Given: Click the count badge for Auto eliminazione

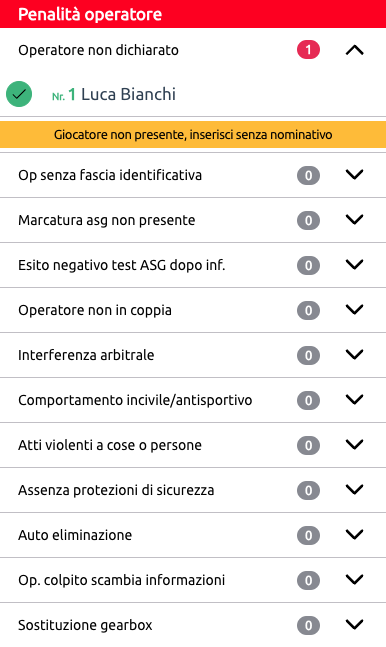Looking at the screenshot, I should (308, 535).
